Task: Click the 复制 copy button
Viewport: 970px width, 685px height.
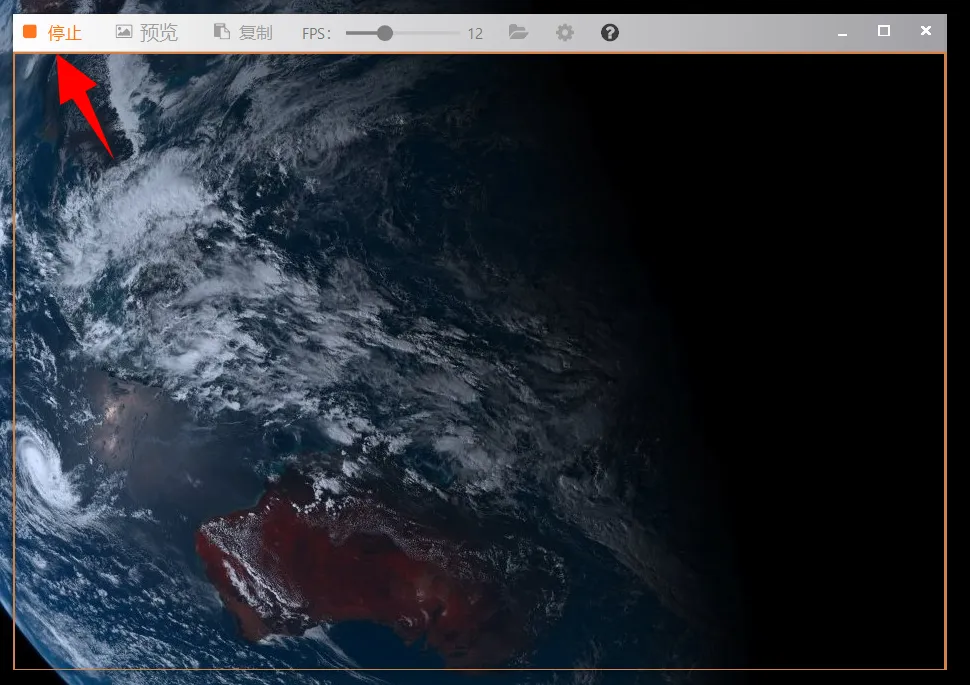Action: click(x=243, y=32)
